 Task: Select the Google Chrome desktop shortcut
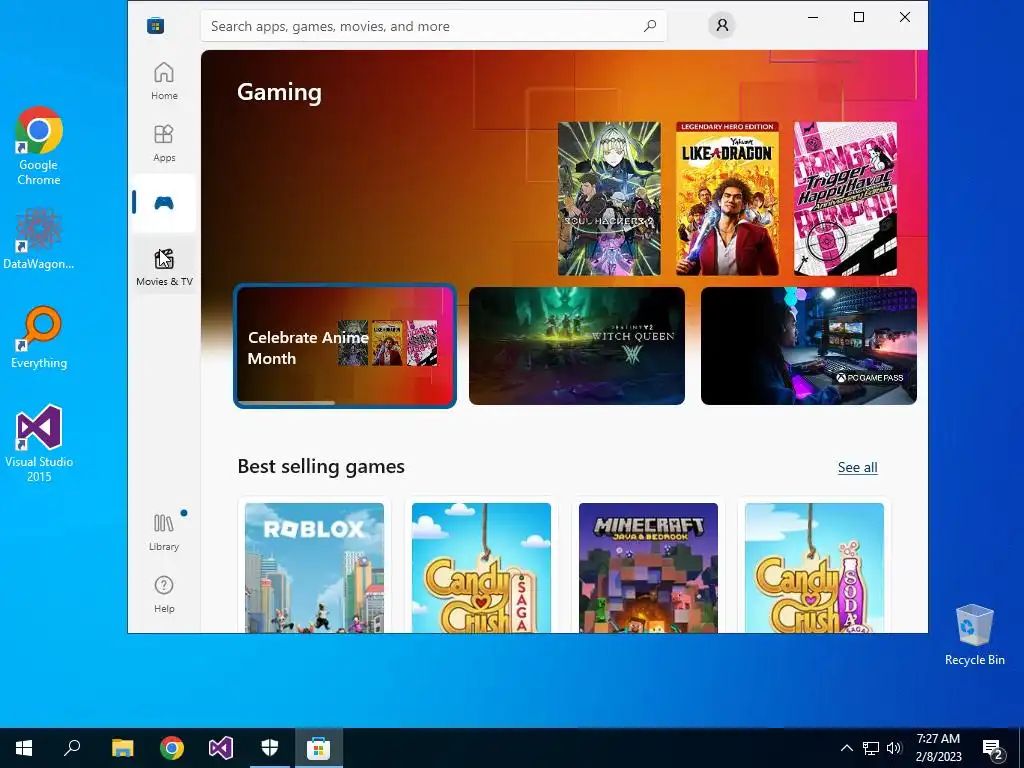(39, 146)
